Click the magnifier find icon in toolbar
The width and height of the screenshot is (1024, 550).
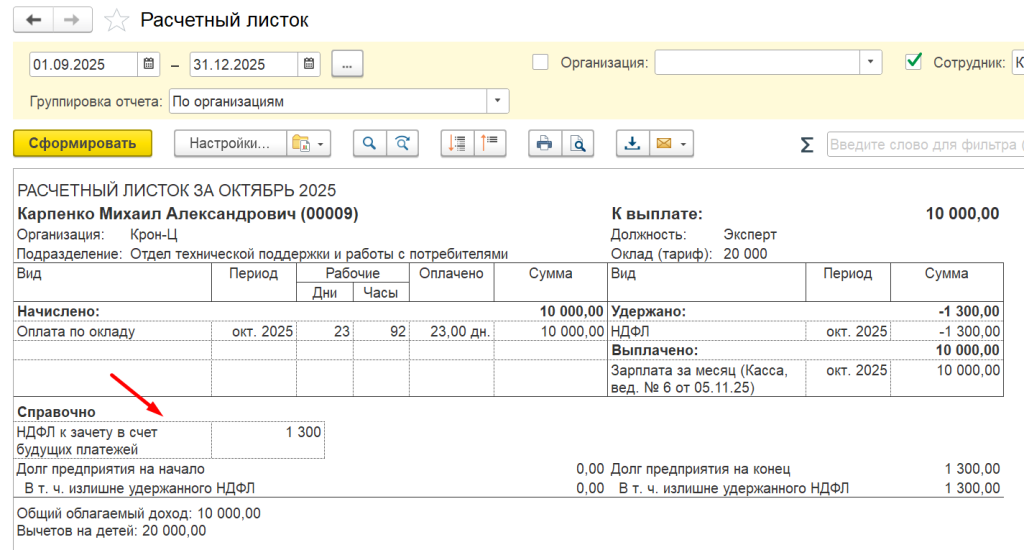[370, 144]
